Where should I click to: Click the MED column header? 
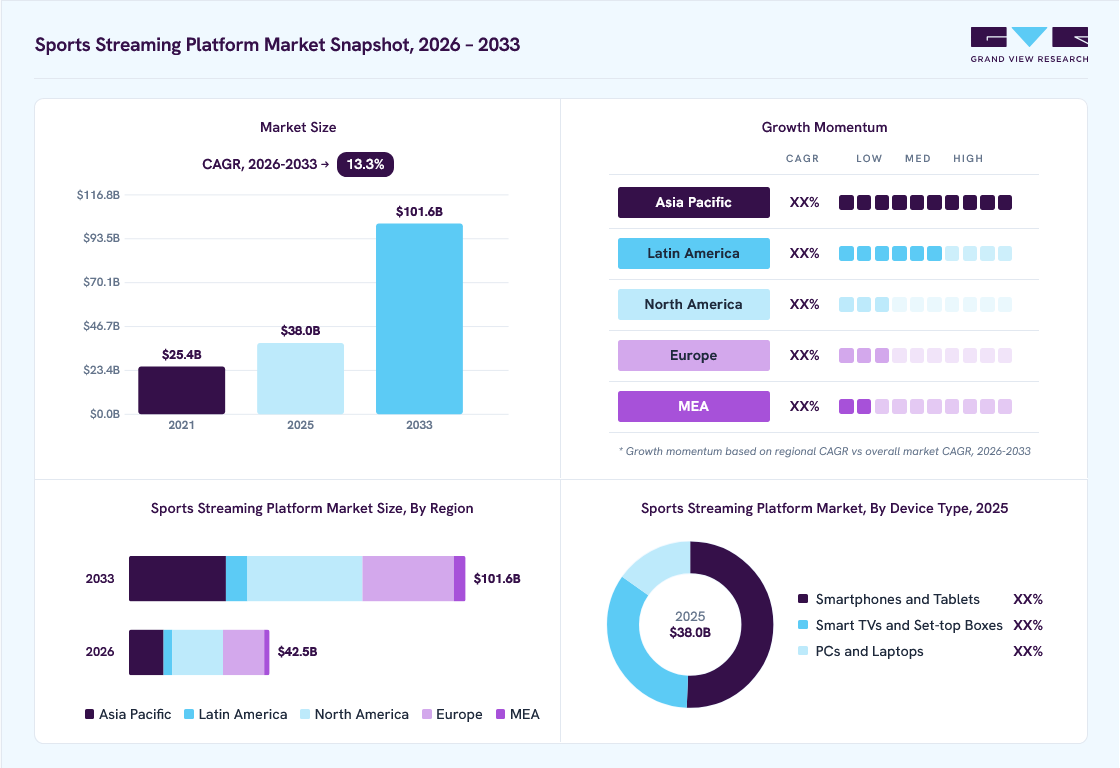click(x=918, y=159)
